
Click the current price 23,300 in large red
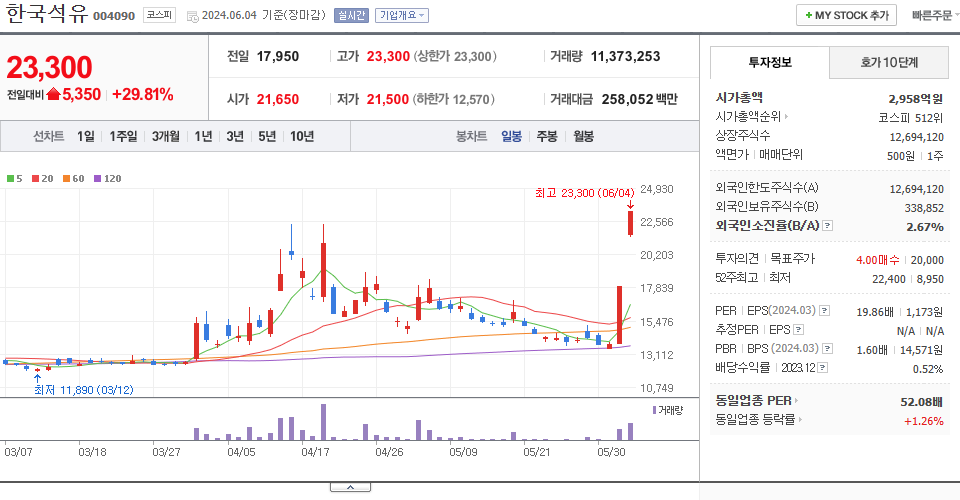(49, 67)
